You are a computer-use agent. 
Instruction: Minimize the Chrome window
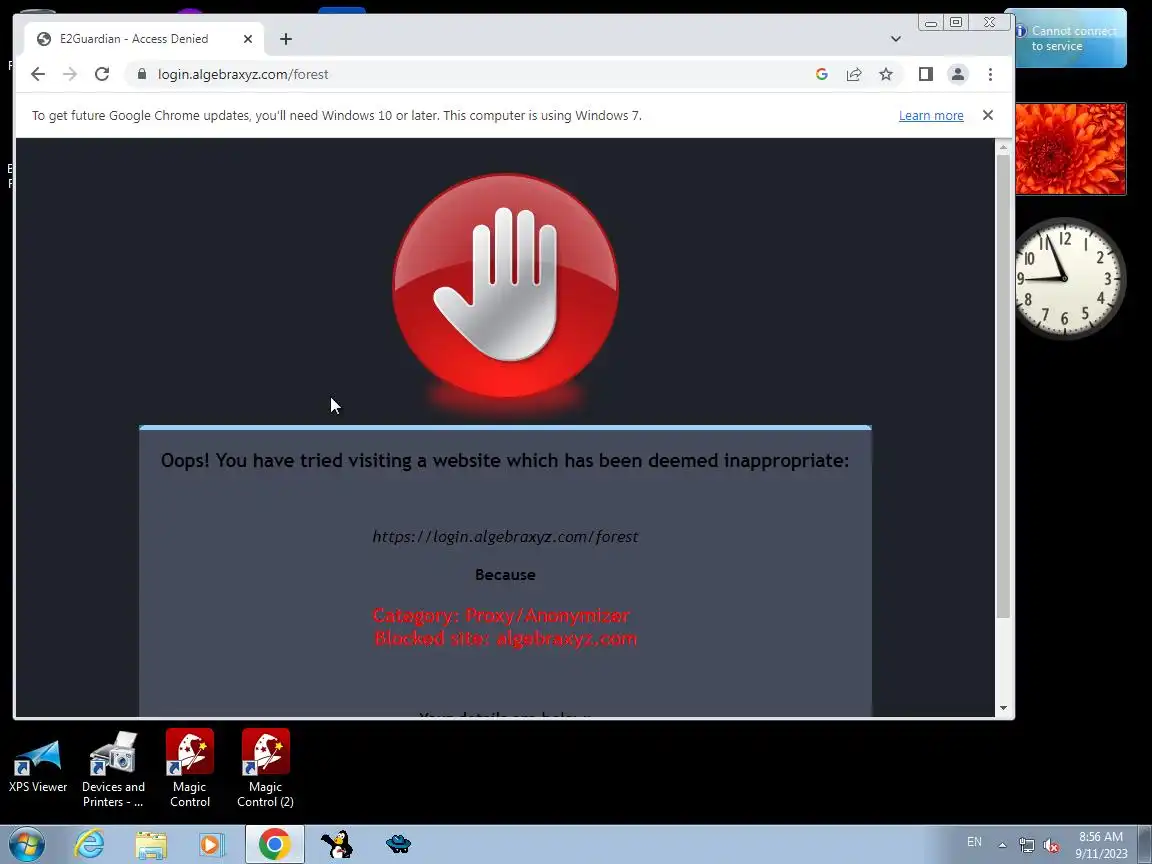pyautogui.click(x=931, y=23)
